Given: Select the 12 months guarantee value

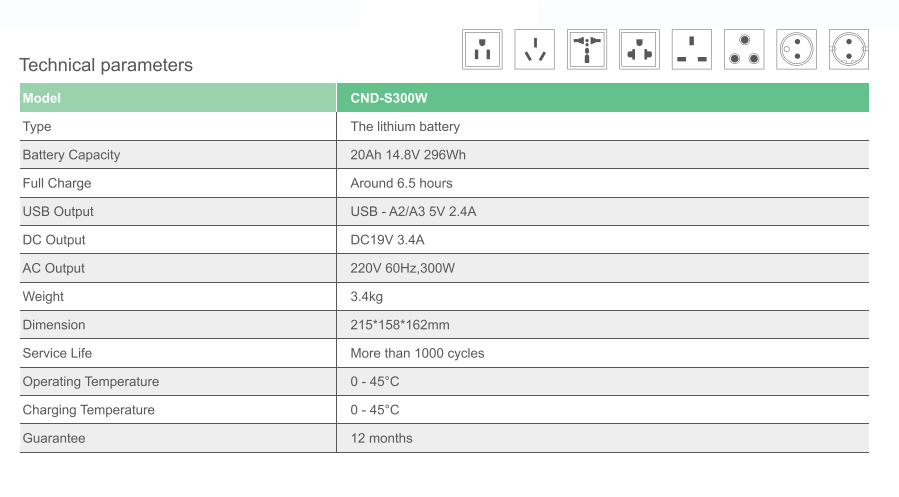Looking at the screenshot, I should [x=381, y=438].
